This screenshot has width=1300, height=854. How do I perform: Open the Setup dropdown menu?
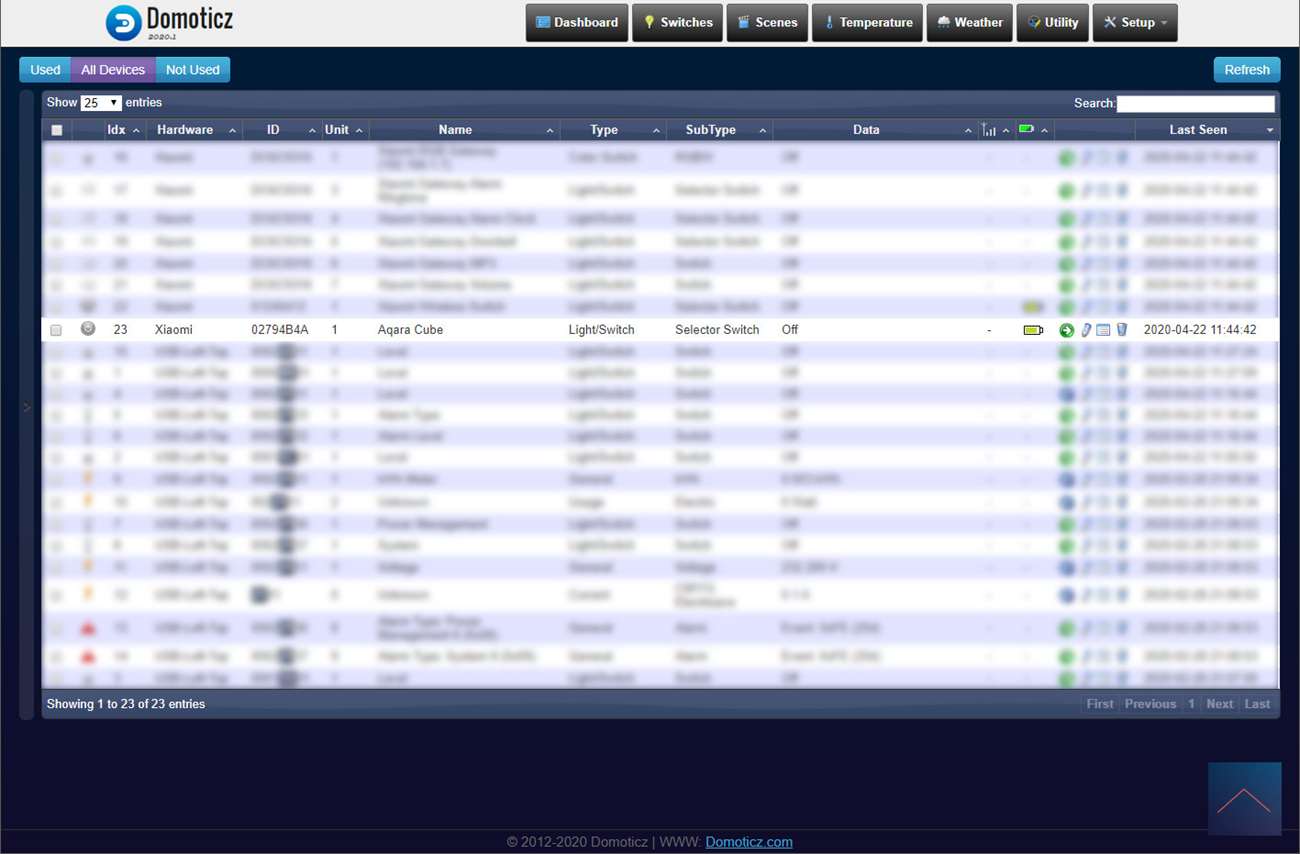pyautogui.click(x=1135, y=22)
